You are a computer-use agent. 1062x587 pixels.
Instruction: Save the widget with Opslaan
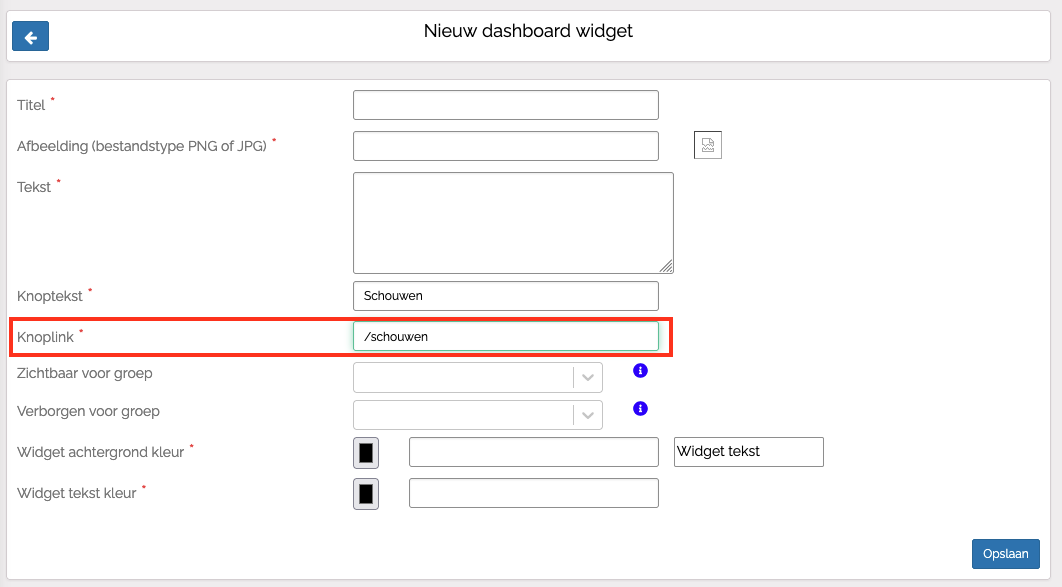pyautogui.click(x=1005, y=554)
